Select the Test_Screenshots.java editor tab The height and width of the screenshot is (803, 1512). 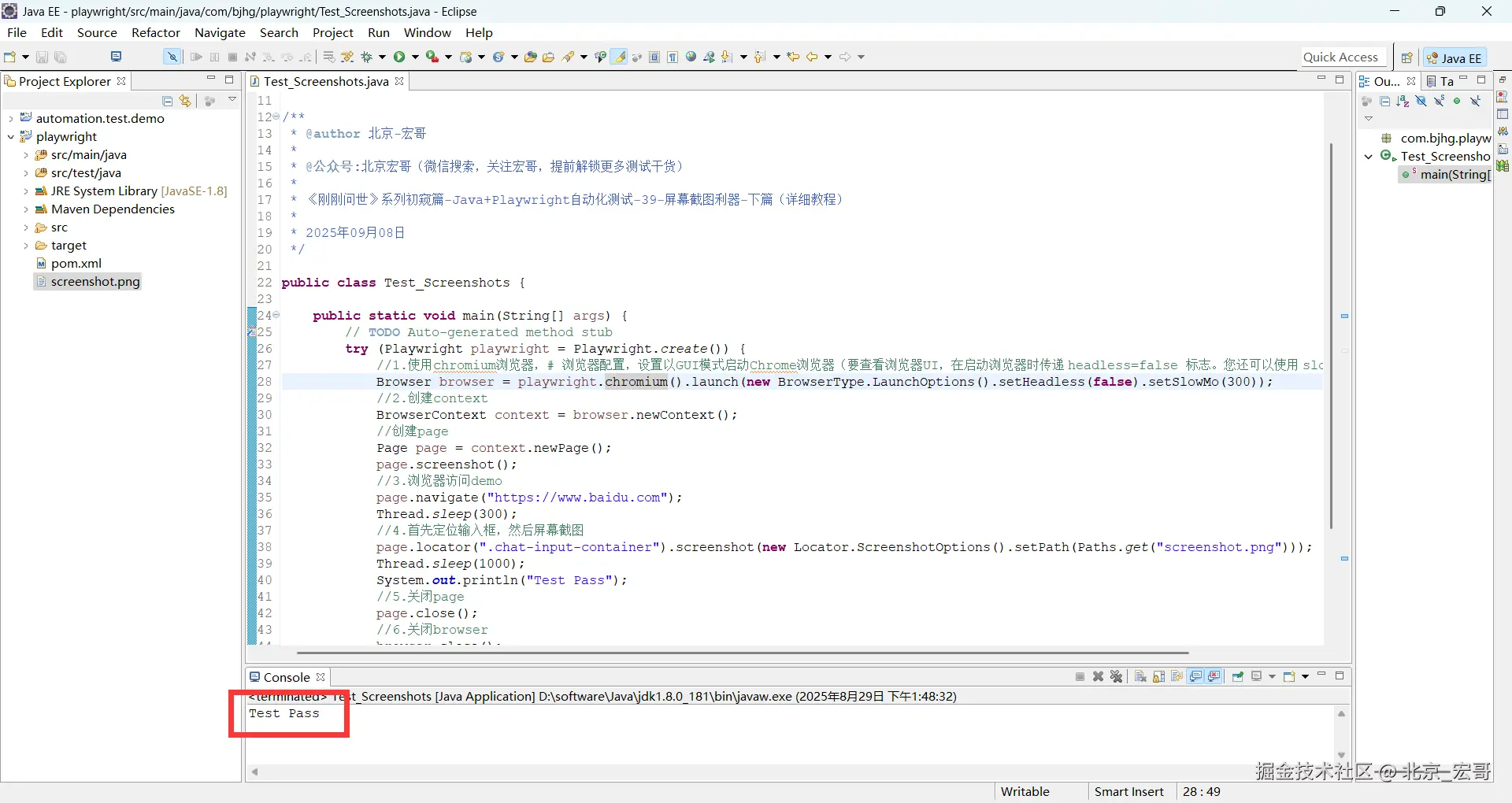[x=325, y=81]
